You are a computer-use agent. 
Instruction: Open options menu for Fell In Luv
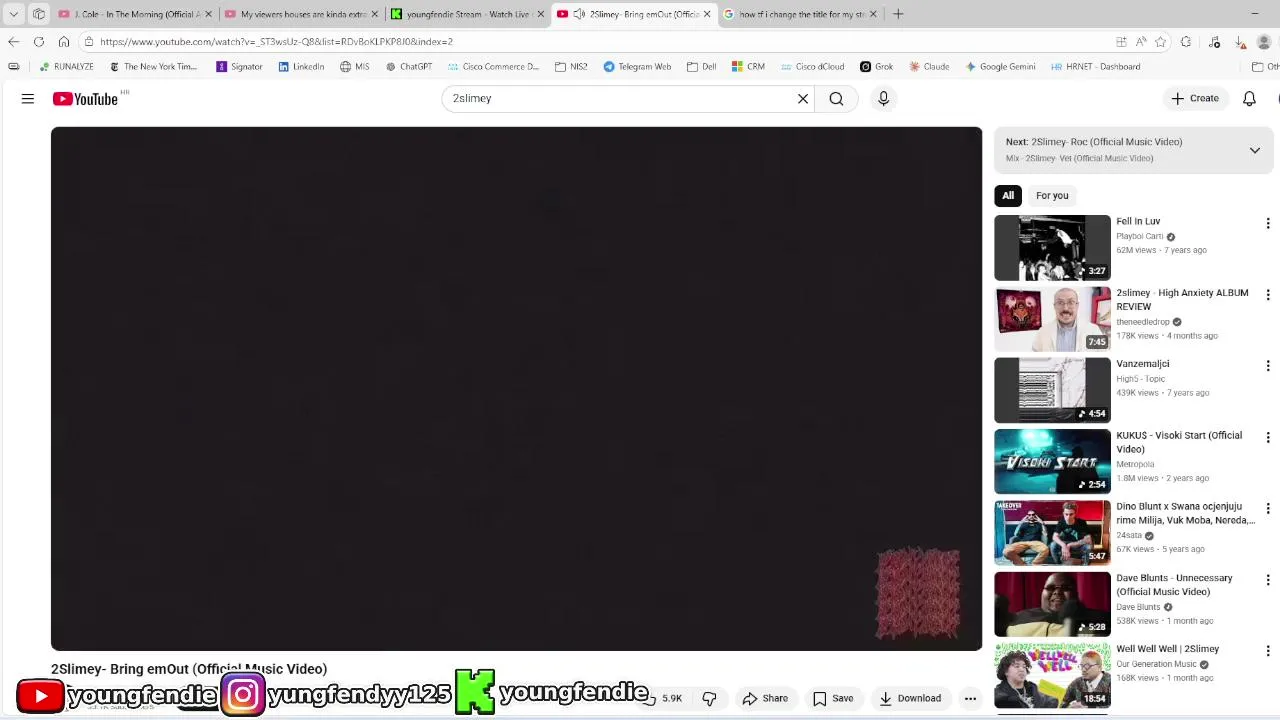1267,223
